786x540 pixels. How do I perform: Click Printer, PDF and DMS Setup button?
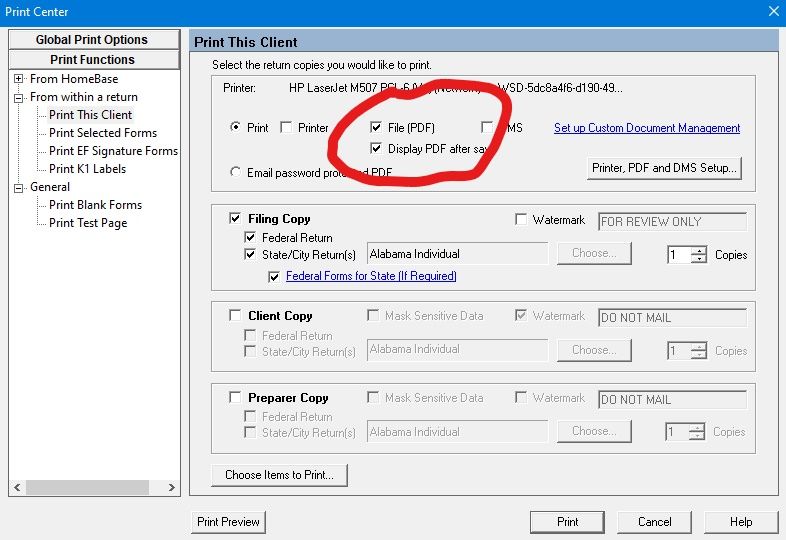point(665,168)
